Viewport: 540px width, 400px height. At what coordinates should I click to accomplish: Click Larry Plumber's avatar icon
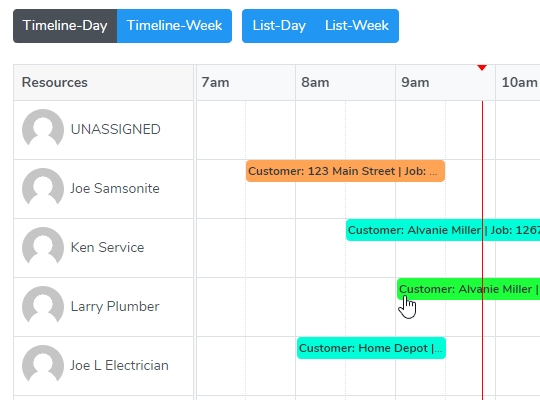43,306
